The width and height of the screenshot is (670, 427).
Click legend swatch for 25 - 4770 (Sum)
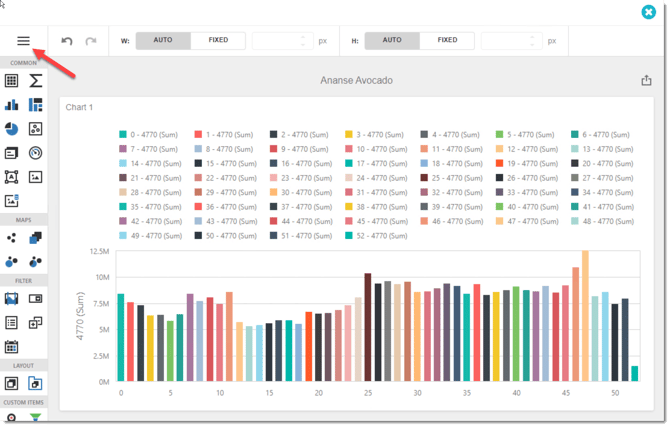point(424,178)
